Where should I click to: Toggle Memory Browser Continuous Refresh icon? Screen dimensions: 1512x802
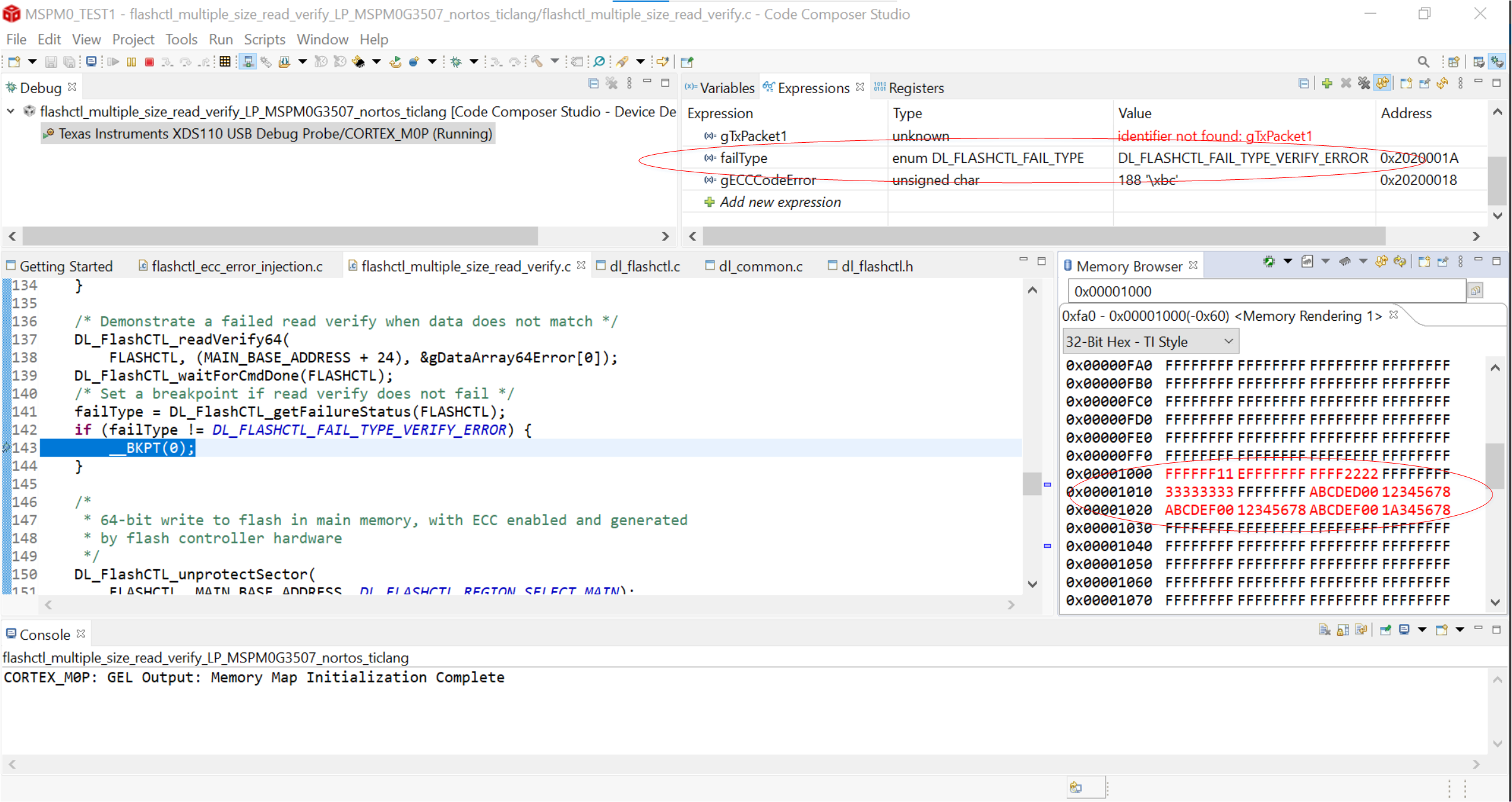point(1381,262)
